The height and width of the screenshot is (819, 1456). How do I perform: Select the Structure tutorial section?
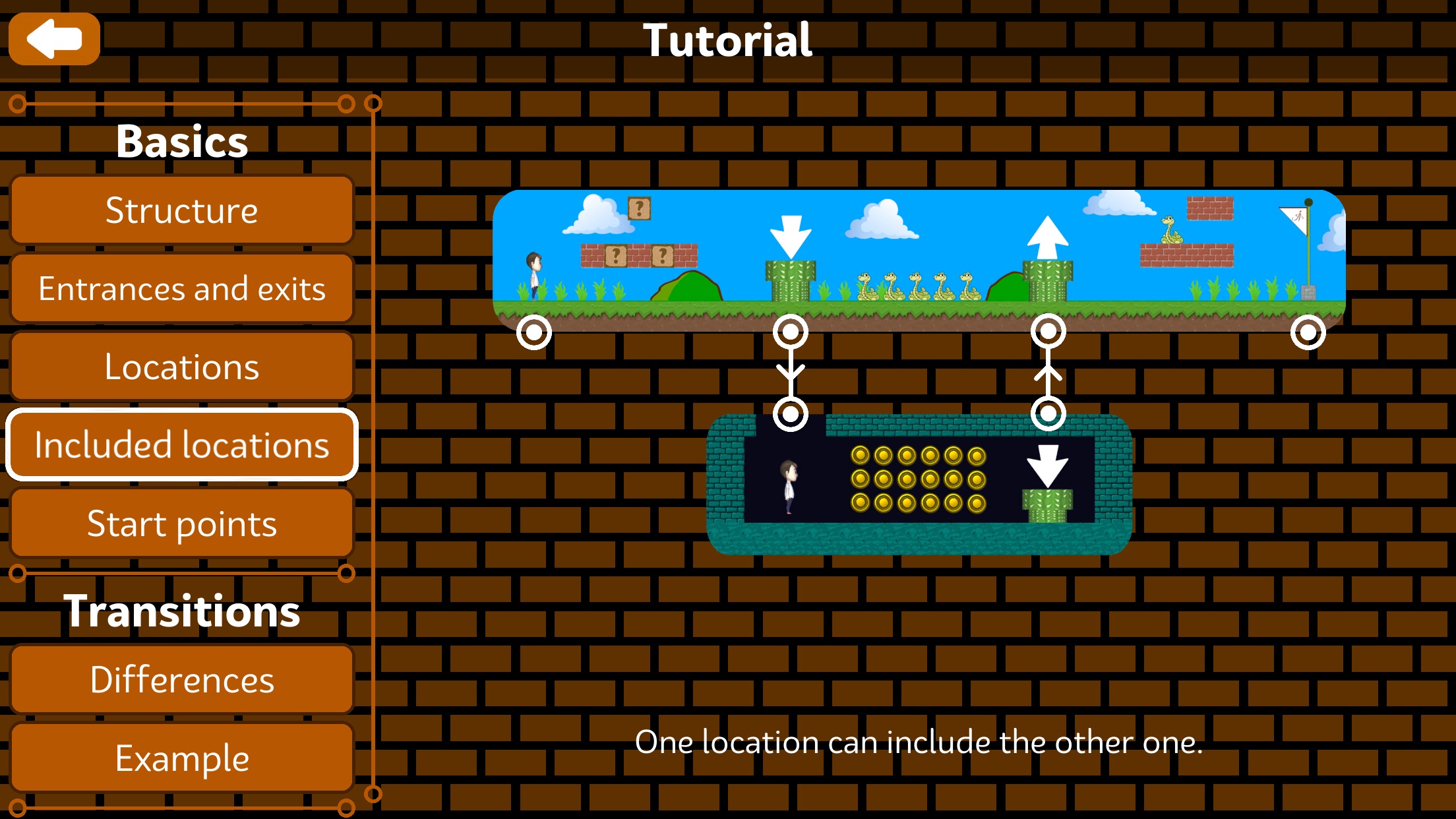tap(182, 211)
